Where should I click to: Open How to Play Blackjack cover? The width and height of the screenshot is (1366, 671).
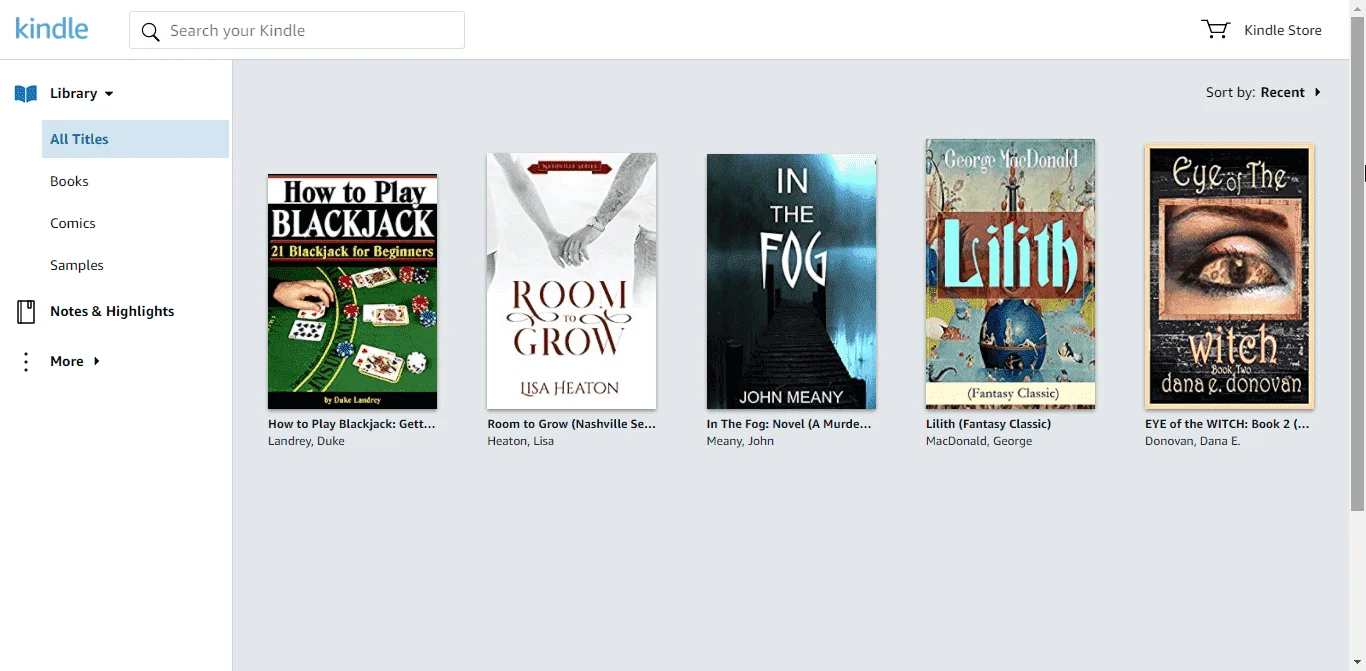[352, 291]
